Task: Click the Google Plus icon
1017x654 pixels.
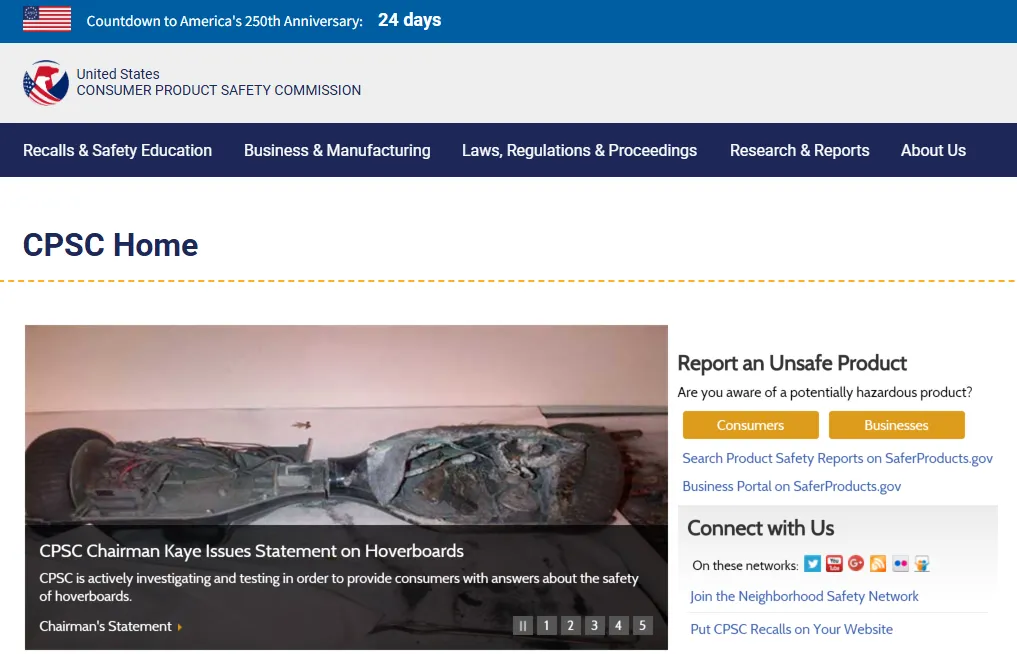Action: click(x=856, y=563)
